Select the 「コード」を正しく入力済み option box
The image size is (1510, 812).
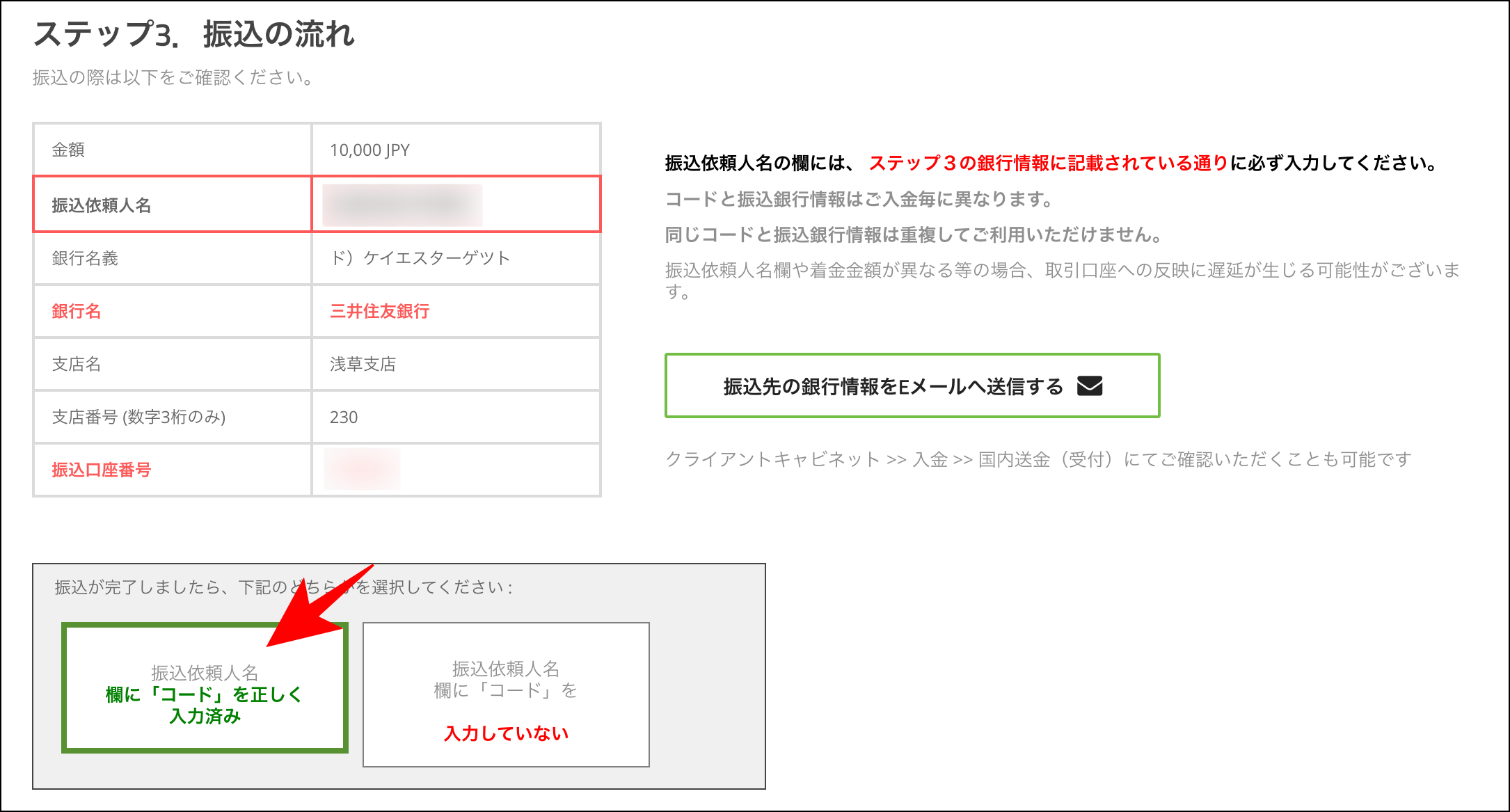click(x=205, y=692)
